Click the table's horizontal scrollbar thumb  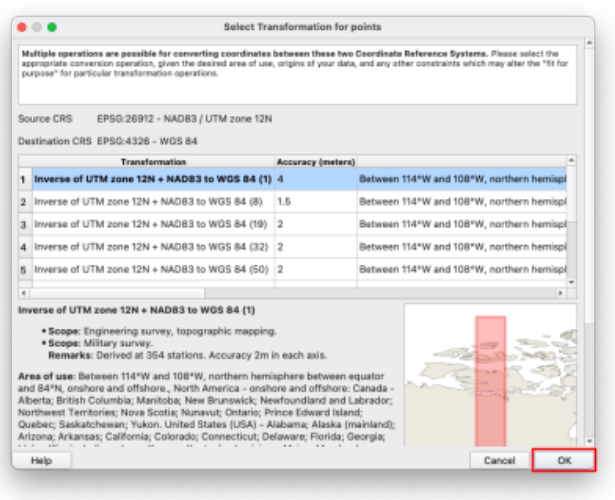(117, 293)
